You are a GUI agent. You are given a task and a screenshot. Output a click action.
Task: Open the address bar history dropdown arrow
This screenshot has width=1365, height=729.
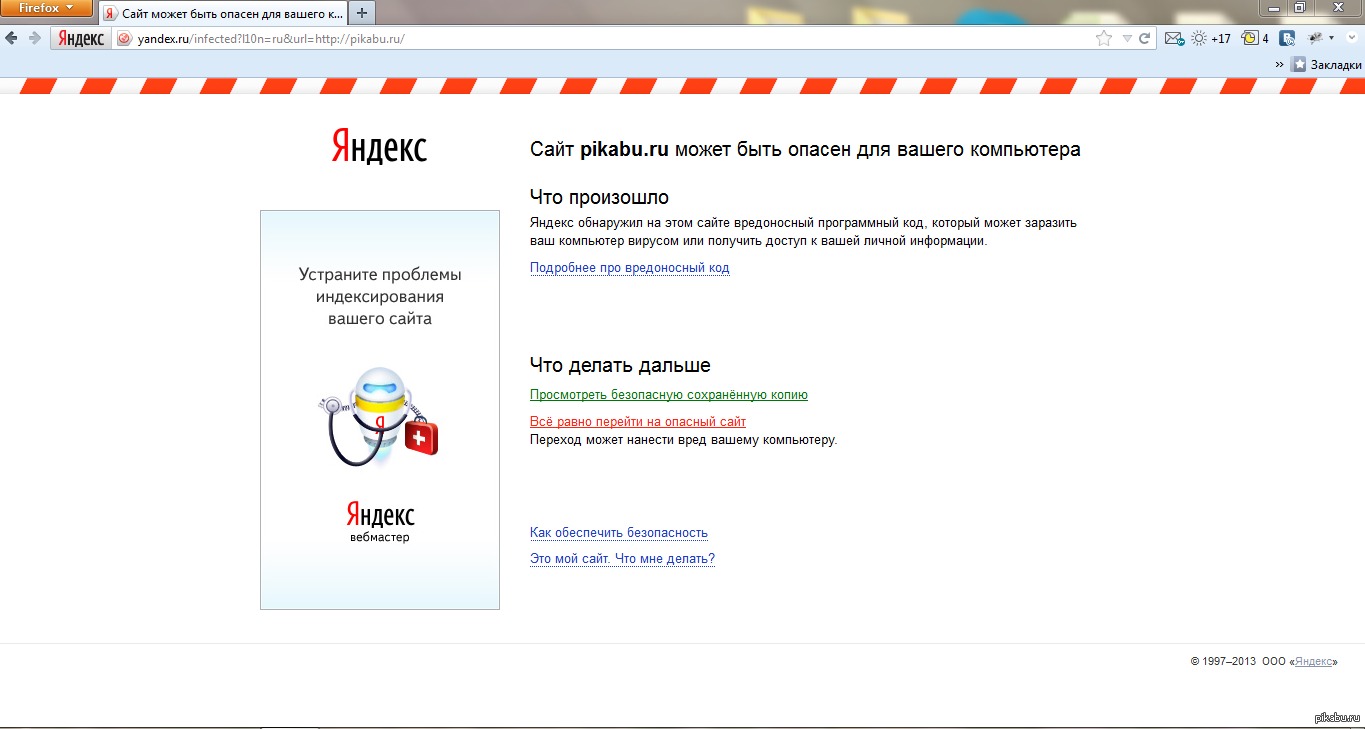click(x=1127, y=38)
